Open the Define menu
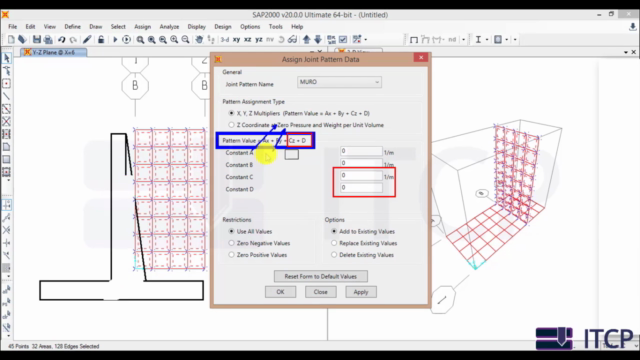The width and height of the screenshot is (640, 360). tap(72, 27)
